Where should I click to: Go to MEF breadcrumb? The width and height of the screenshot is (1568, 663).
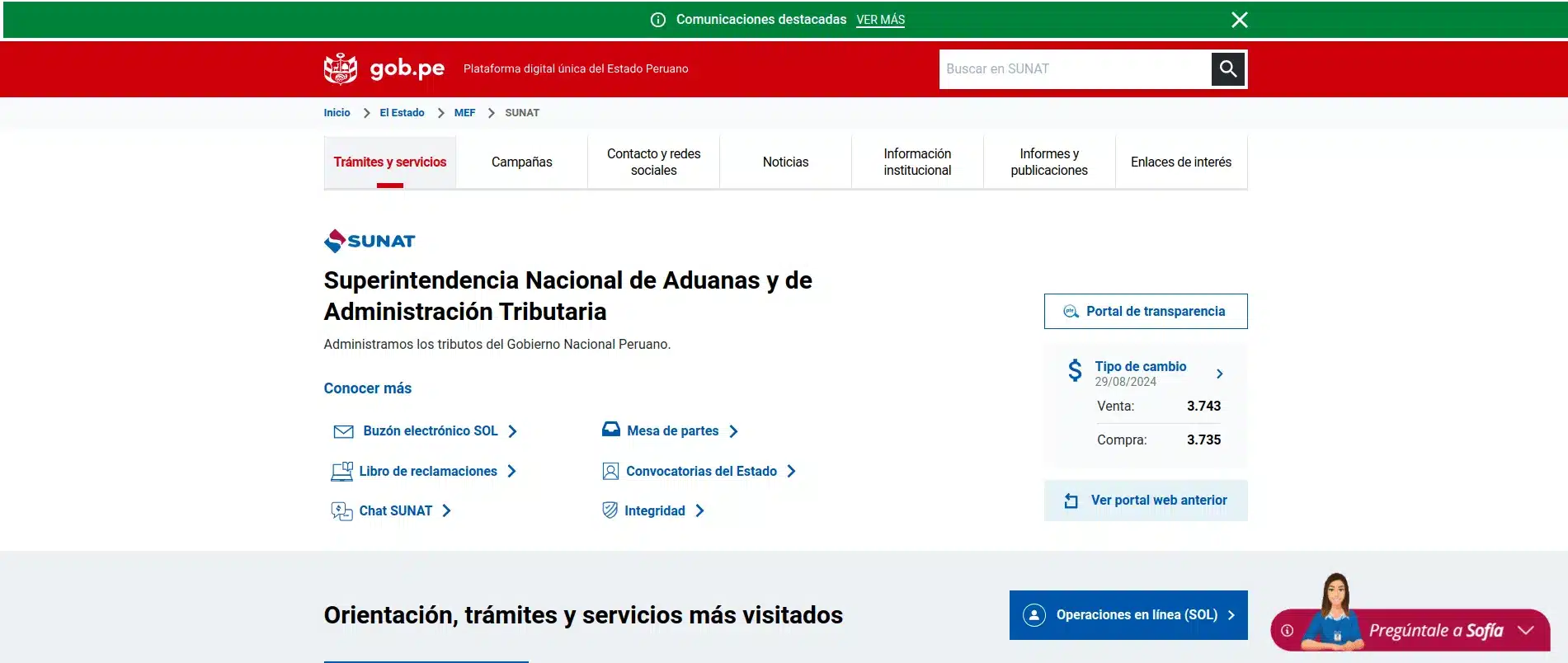(x=464, y=113)
